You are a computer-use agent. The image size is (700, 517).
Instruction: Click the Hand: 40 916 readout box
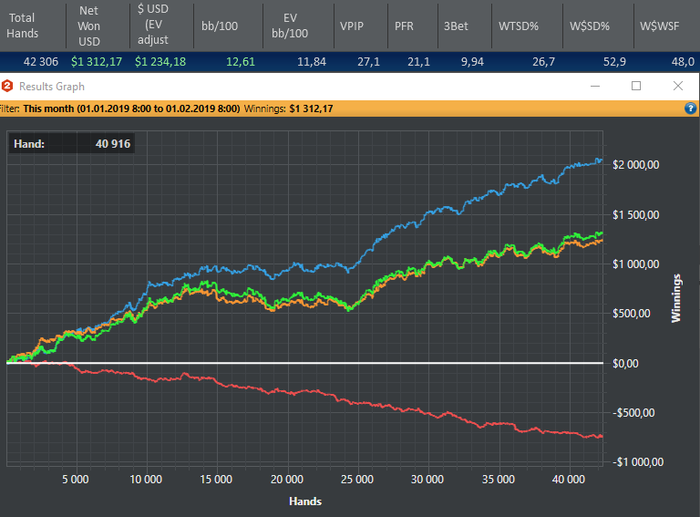71,144
